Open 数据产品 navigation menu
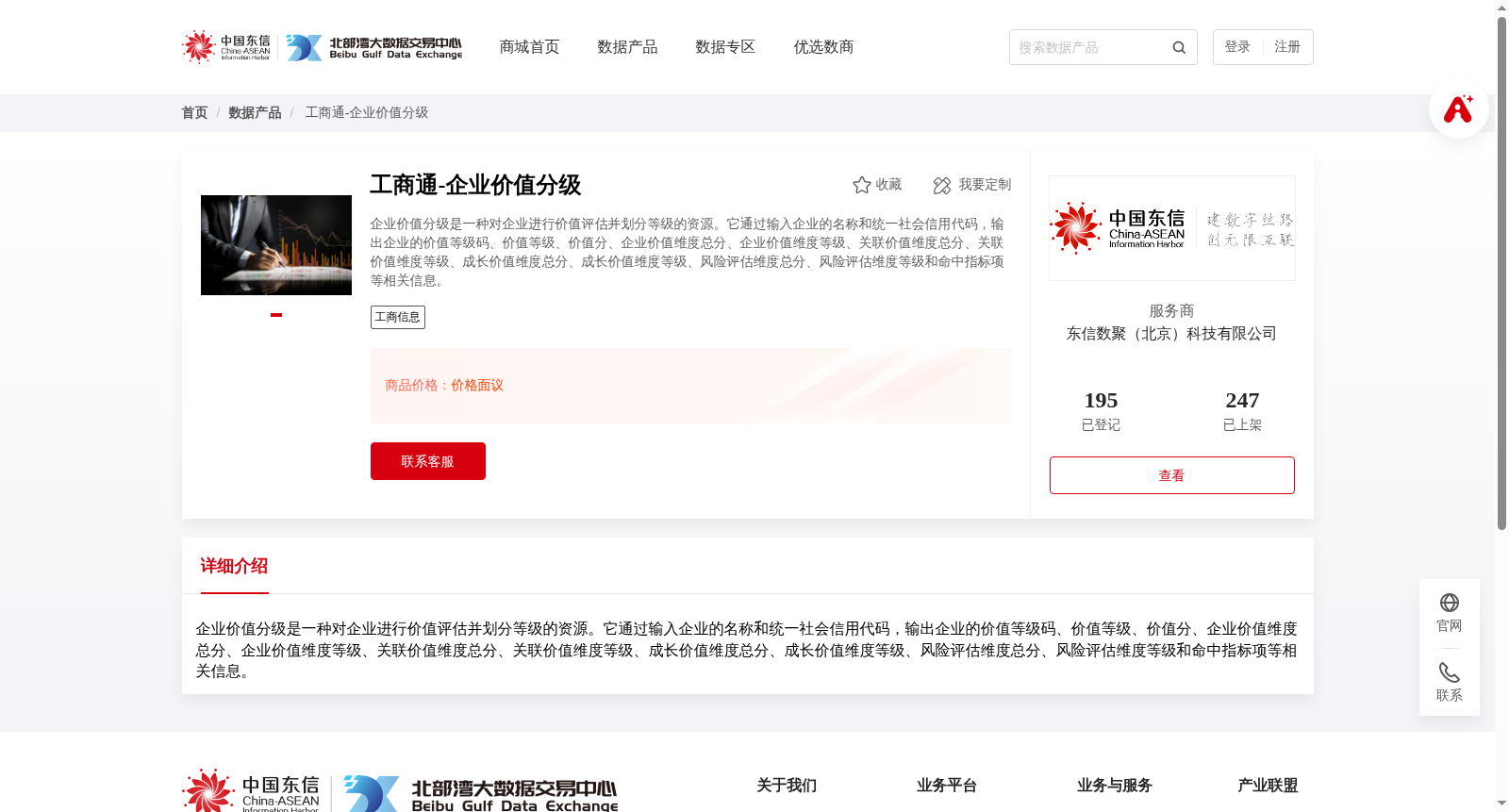The image size is (1509, 812). point(627,47)
